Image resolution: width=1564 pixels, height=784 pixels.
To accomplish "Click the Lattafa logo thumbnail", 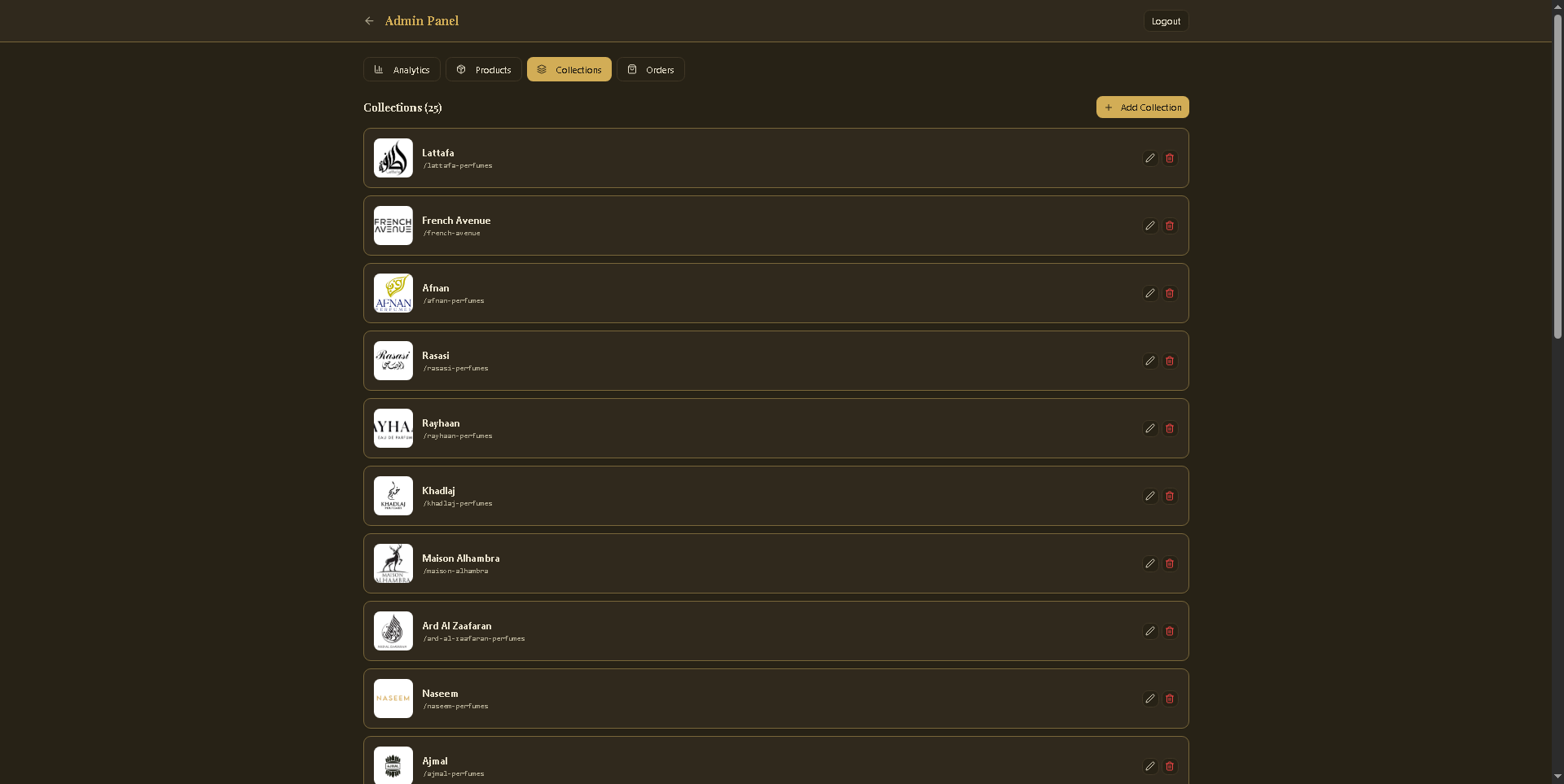I will click(x=393, y=158).
